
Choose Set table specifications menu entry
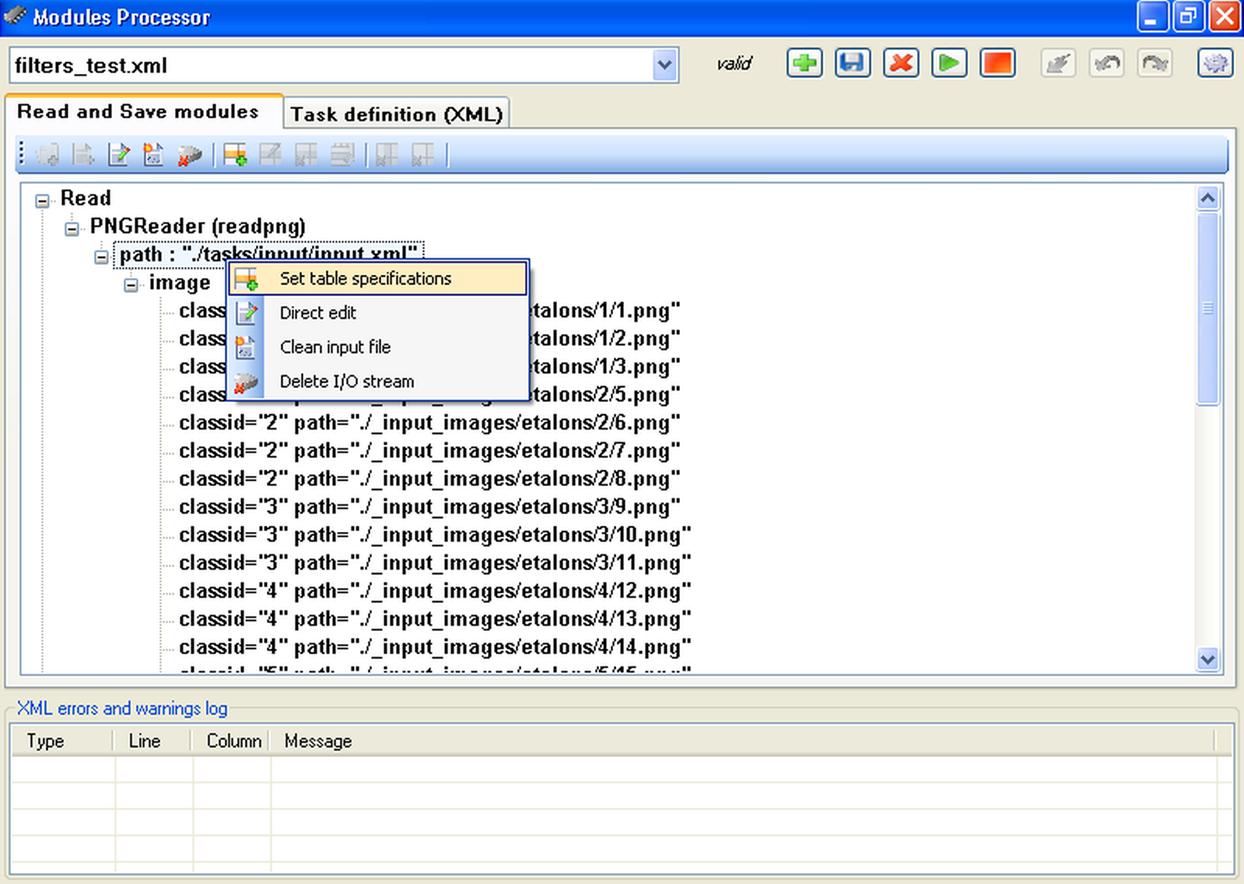tap(378, 279)
